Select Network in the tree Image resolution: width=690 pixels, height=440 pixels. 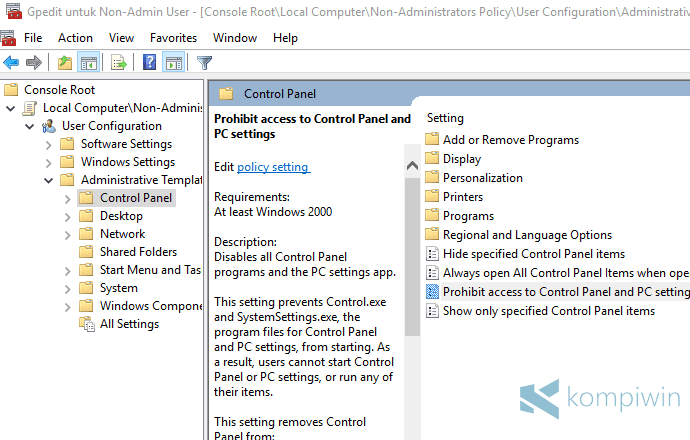point(122,234)
